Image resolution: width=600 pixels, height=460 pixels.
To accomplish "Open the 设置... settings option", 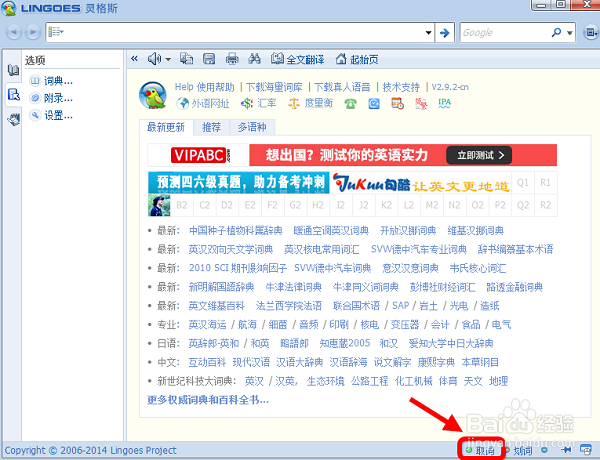I will point(52,115).
